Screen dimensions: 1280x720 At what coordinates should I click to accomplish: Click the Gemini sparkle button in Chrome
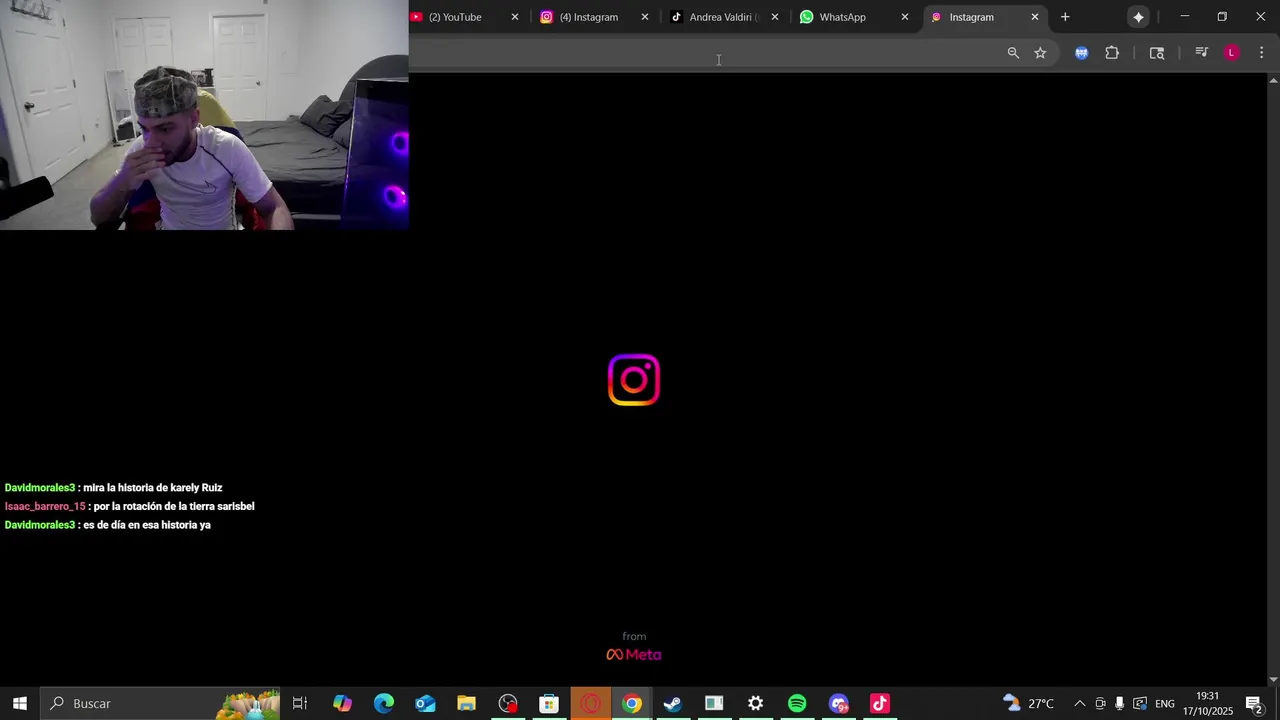tap(1138, 17)
